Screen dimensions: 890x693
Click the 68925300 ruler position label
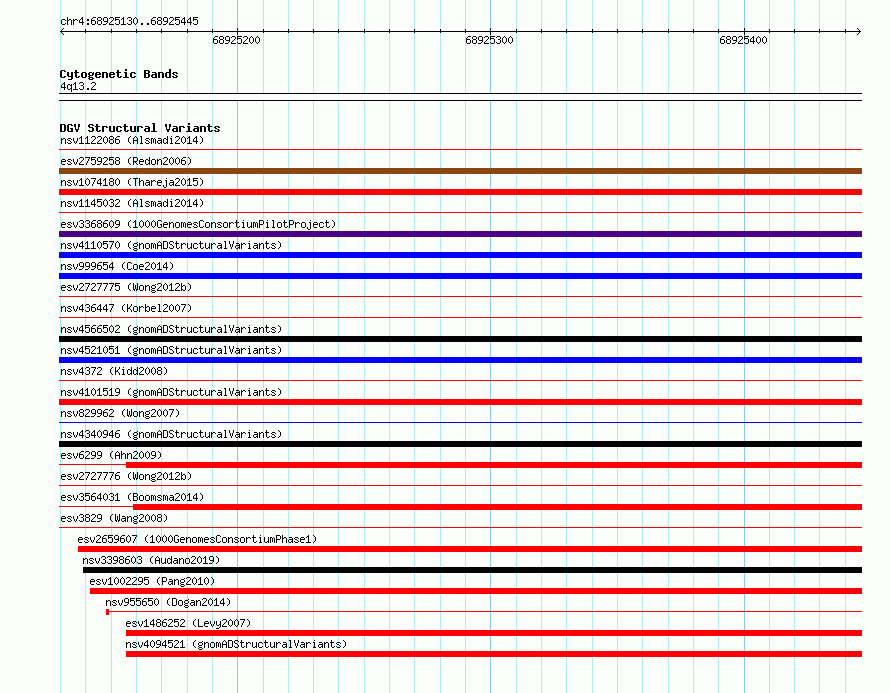tap(489, 40)
